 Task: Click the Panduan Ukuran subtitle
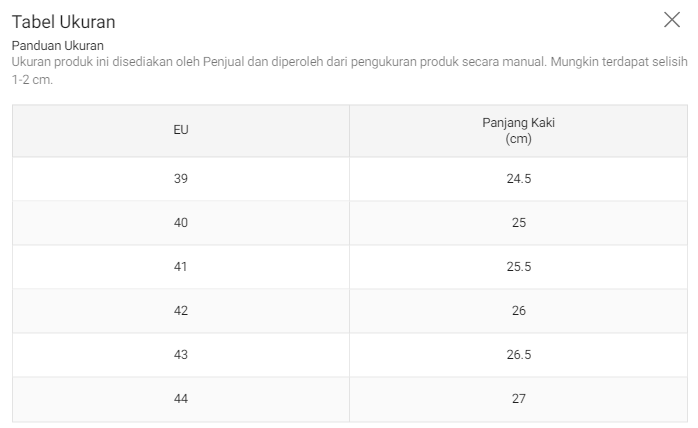[x=57, y=46]
